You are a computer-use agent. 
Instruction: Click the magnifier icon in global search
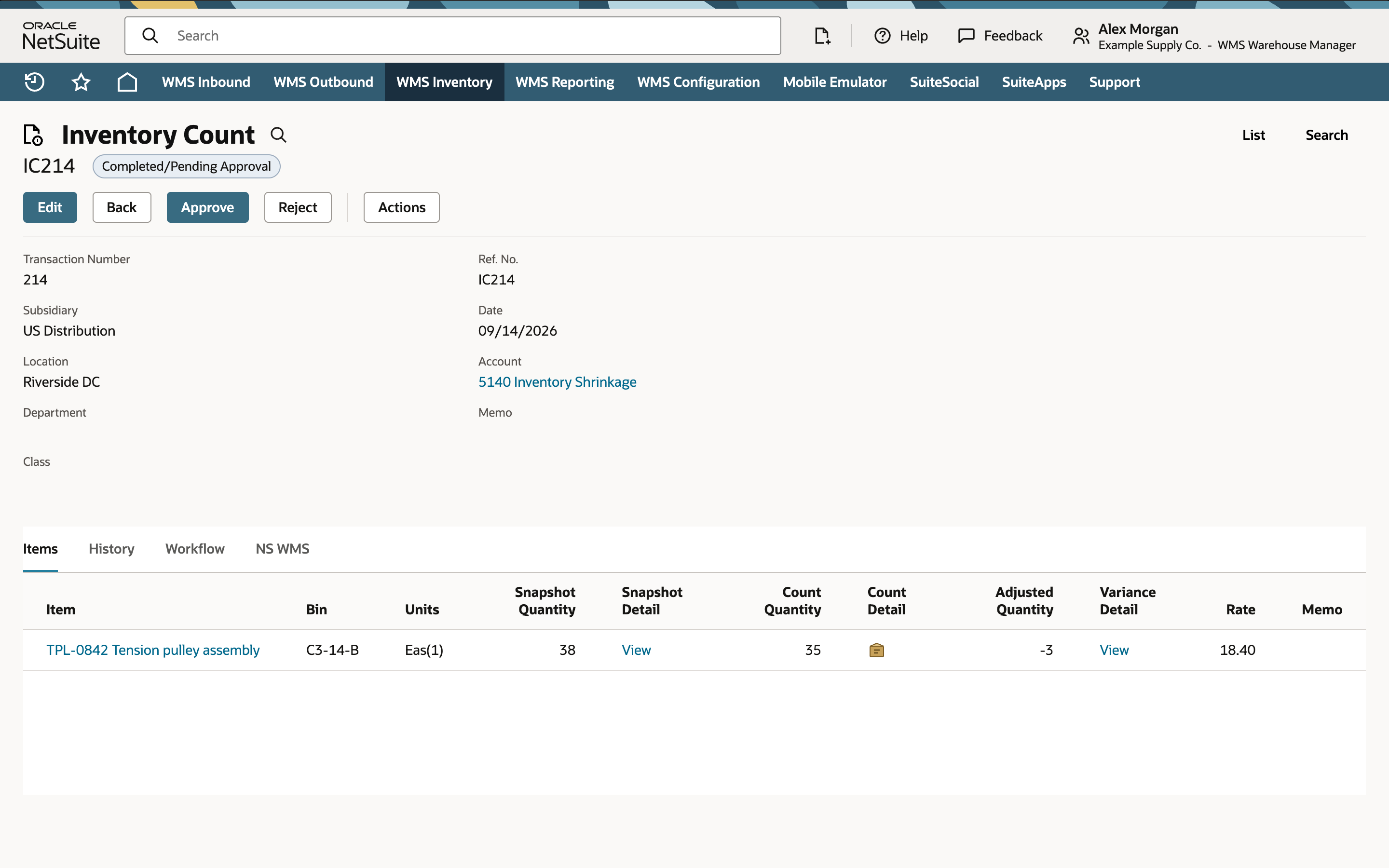tap(150, 36)
